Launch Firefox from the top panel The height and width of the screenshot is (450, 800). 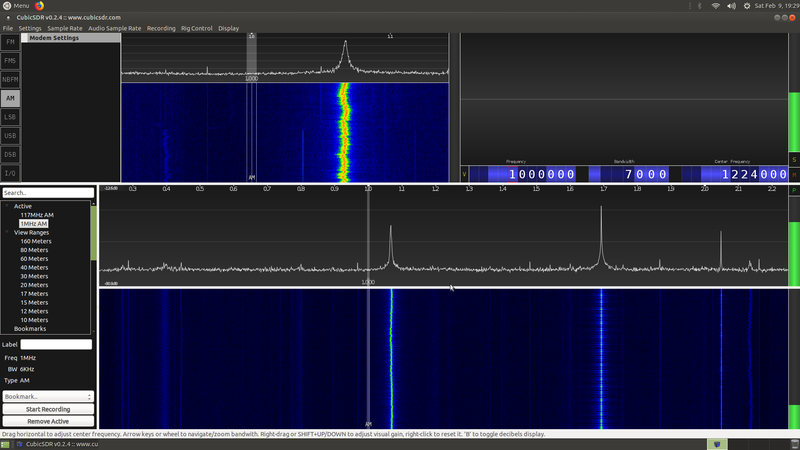(39, 6)
